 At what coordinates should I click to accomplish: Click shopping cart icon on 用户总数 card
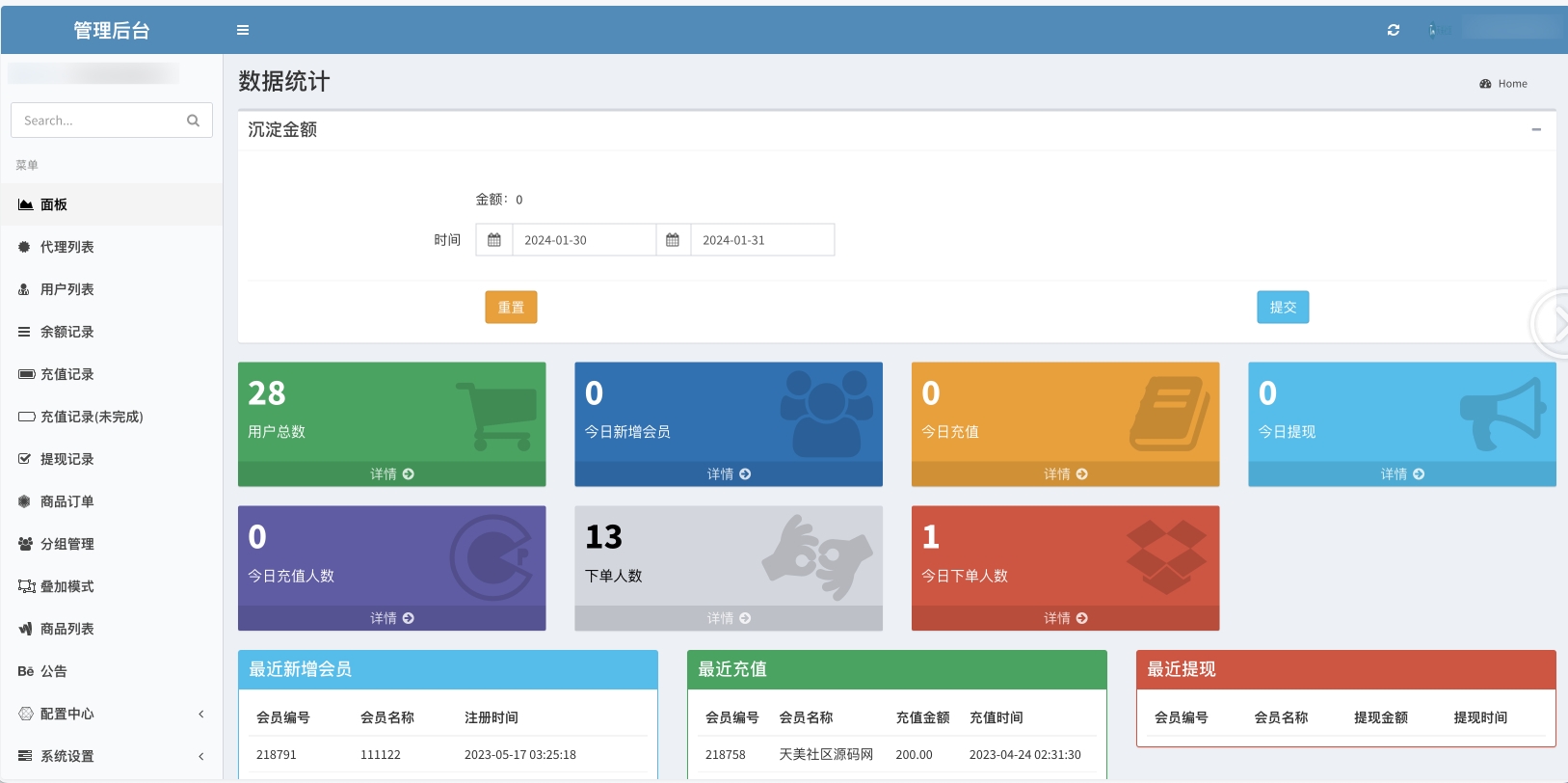496,417
